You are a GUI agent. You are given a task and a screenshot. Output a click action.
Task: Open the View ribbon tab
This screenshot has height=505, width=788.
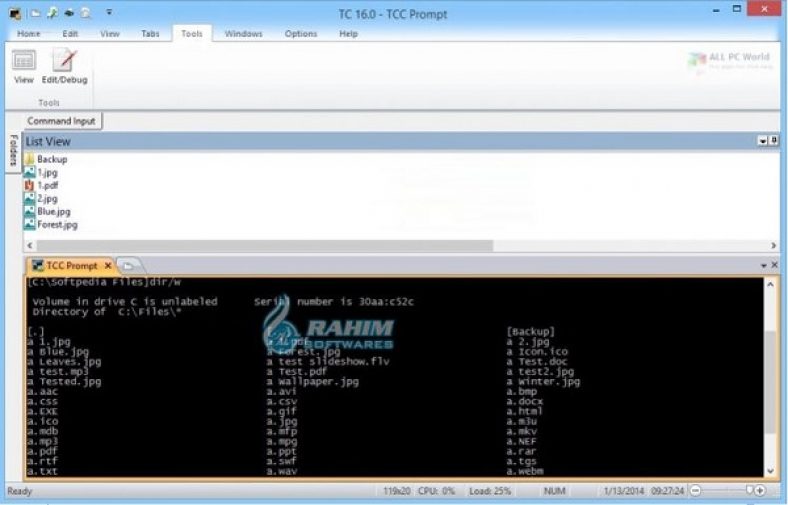pyautogui.click(x=110, y=34)
